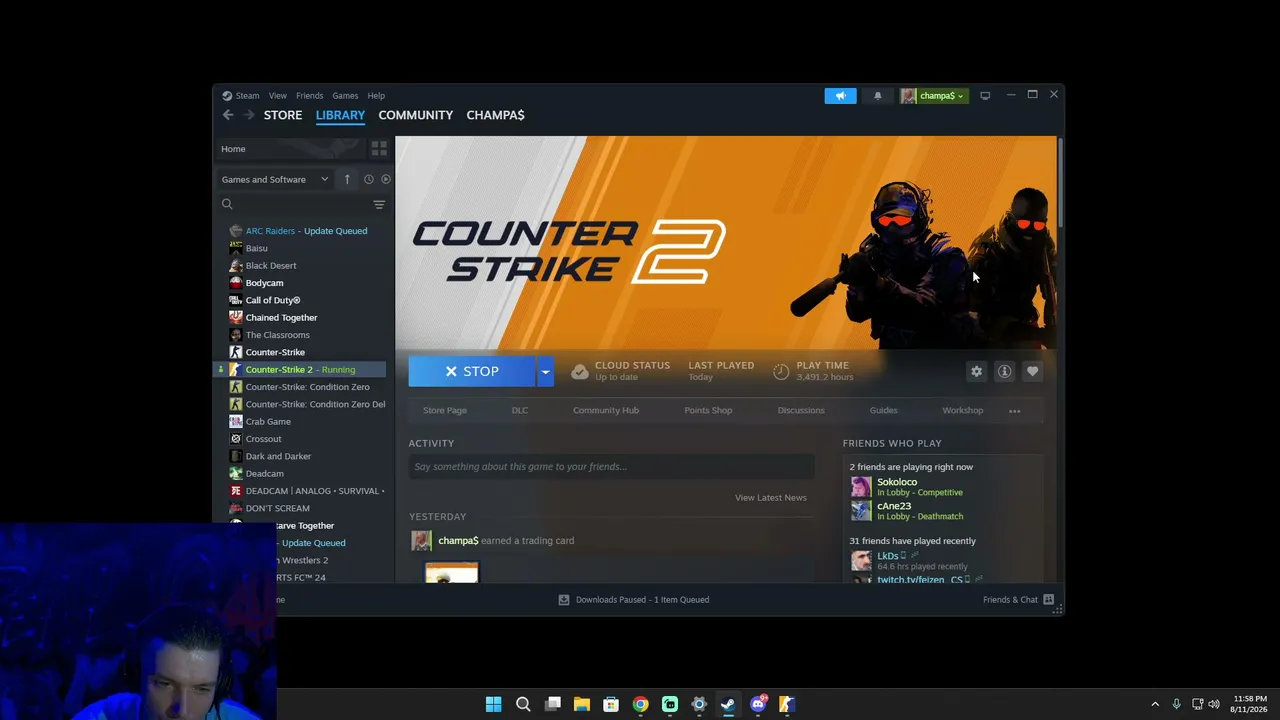Click the Cloud Status cloud icon
The width and height of the screenshot is (1280, 720).
coord(579,371)
